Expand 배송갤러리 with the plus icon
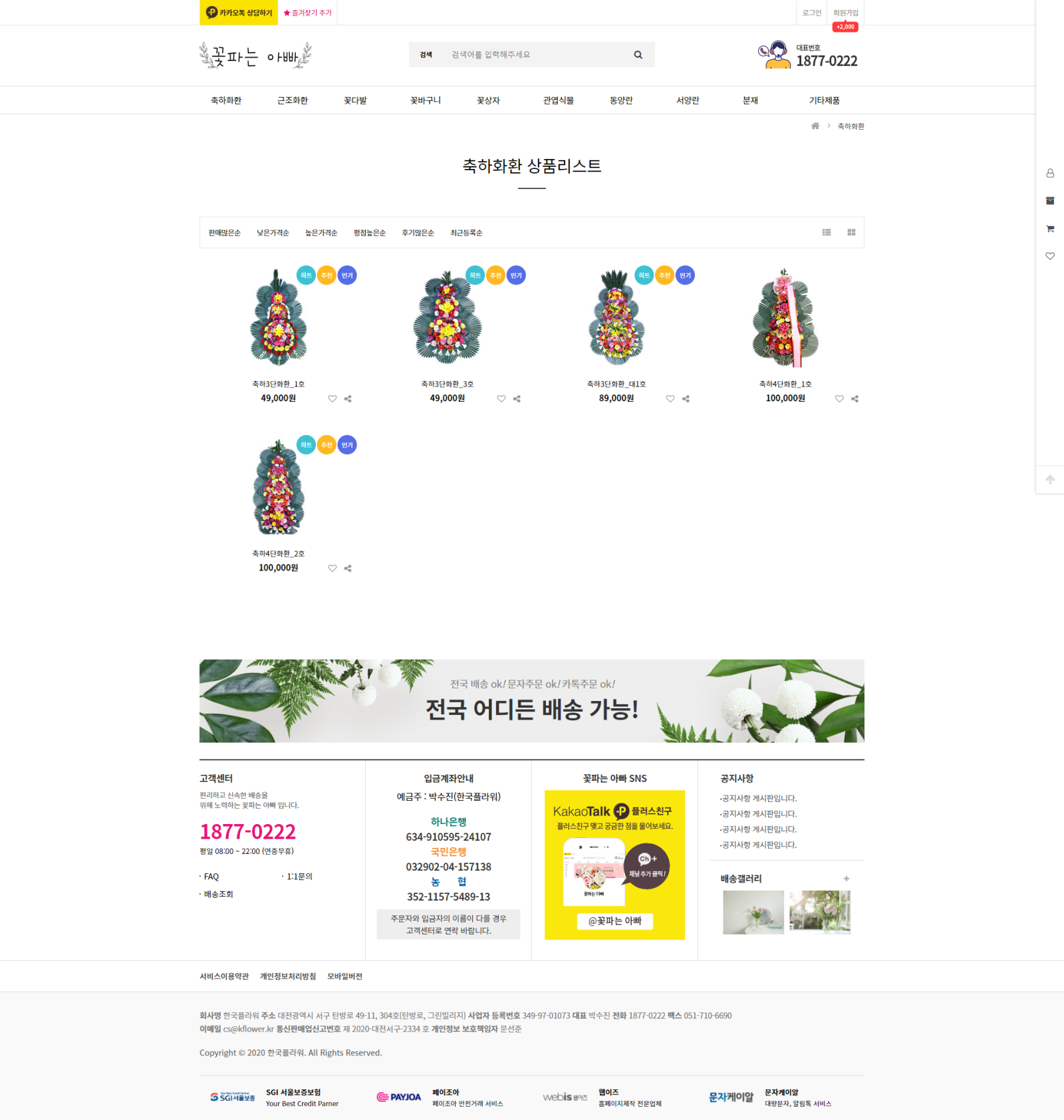 [847, 879]
